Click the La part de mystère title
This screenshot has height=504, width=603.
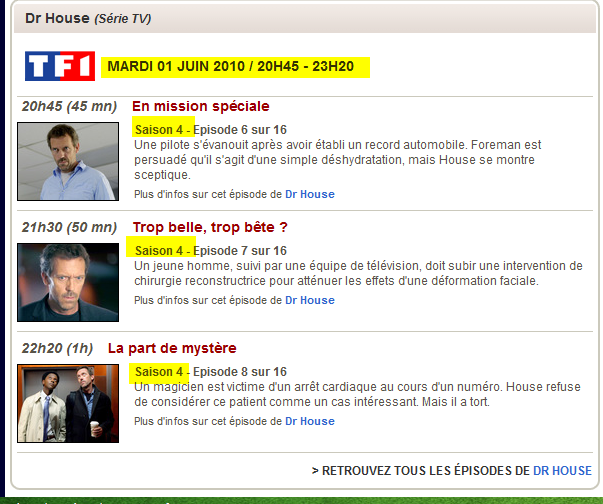coord(172,348)
